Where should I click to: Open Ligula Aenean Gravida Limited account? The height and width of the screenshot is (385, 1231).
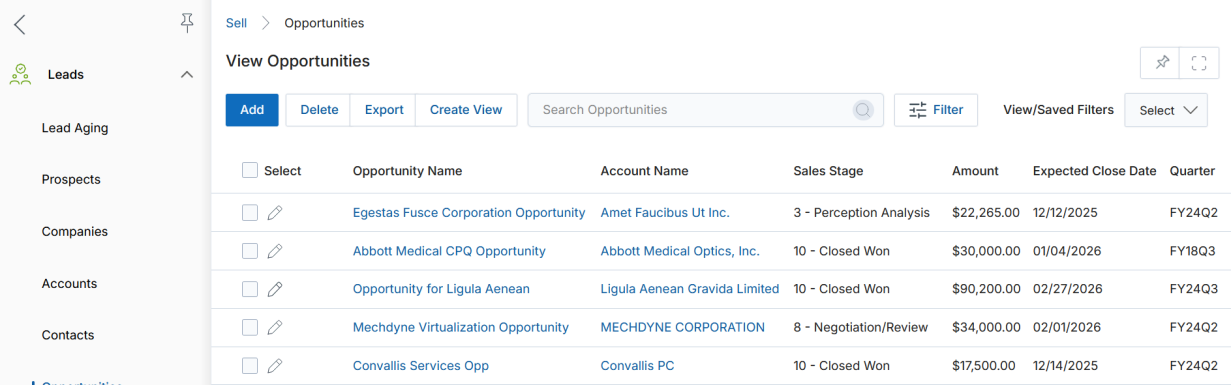(690, 289)
